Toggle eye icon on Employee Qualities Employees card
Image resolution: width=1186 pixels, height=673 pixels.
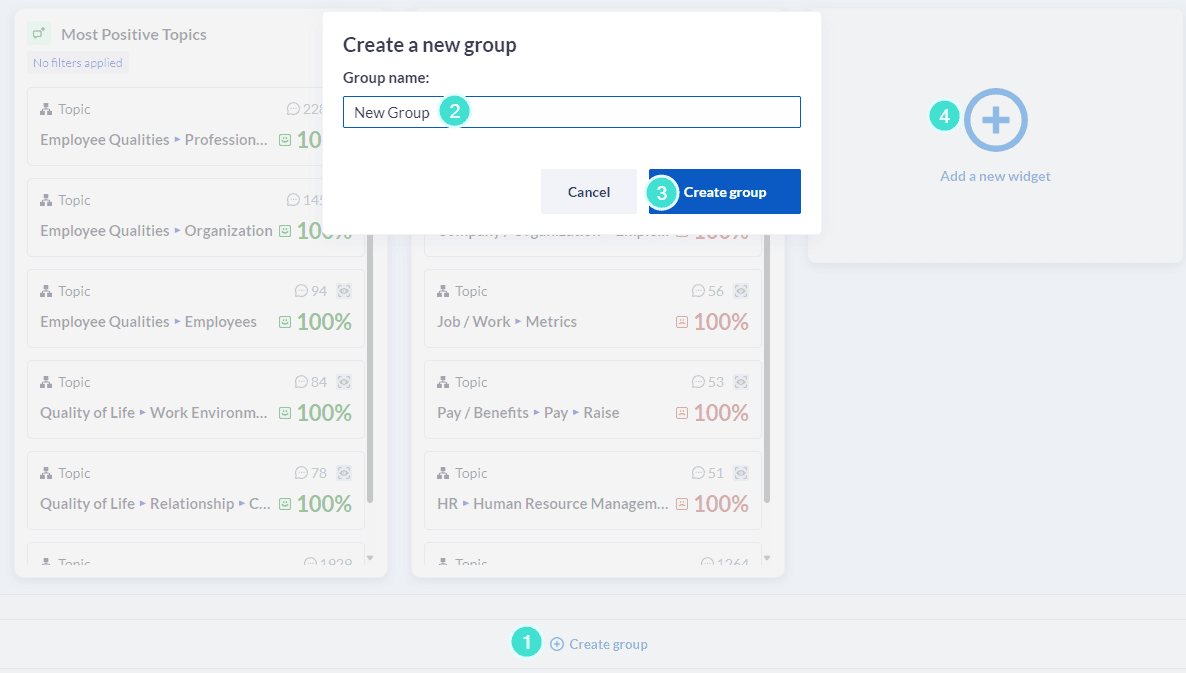pyautogui.click(x=344, y=291)
